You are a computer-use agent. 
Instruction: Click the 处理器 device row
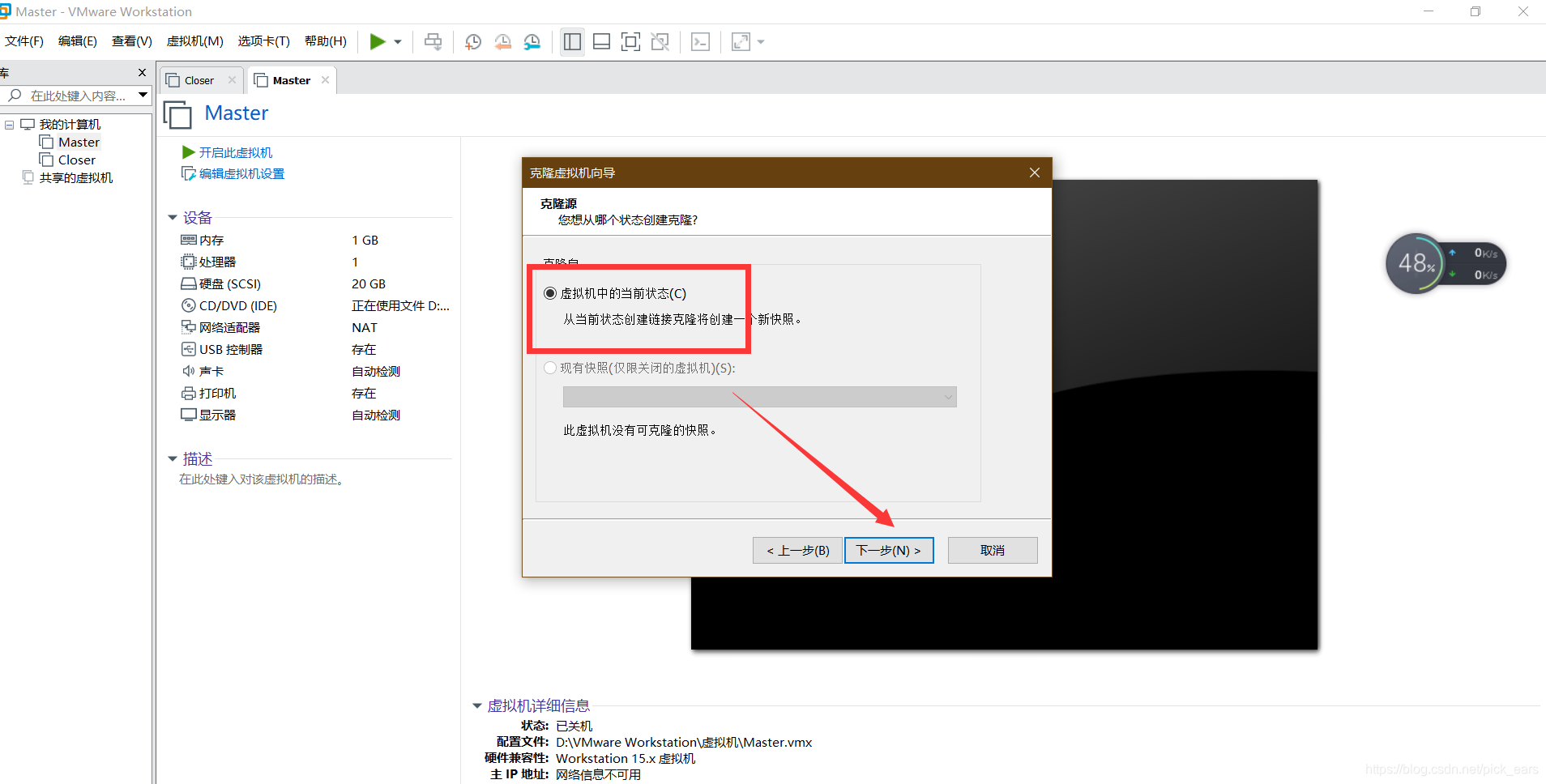pyautogui.click(x=314, y=262)
